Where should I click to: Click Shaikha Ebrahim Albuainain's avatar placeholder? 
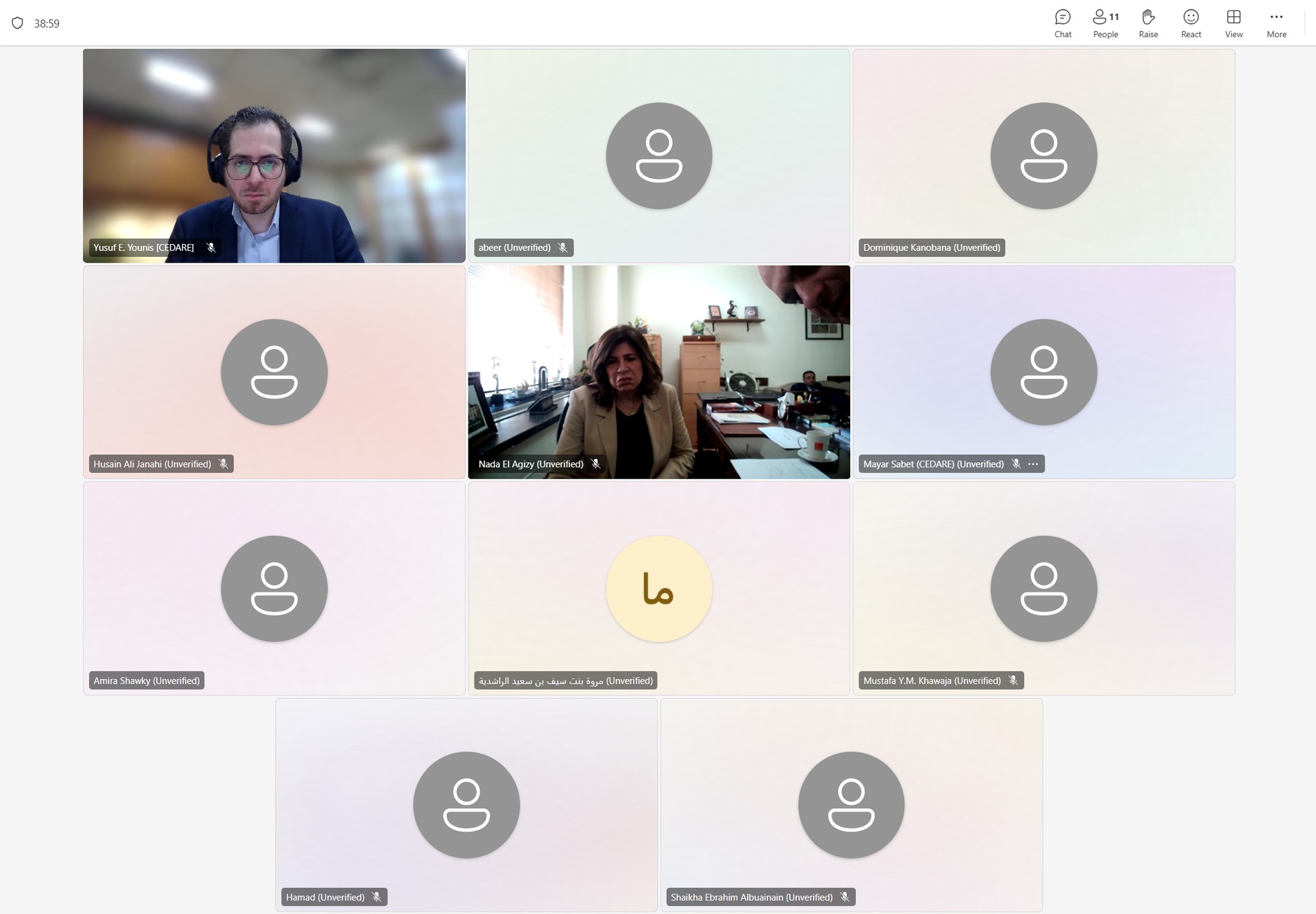click(x=851, y=805)
